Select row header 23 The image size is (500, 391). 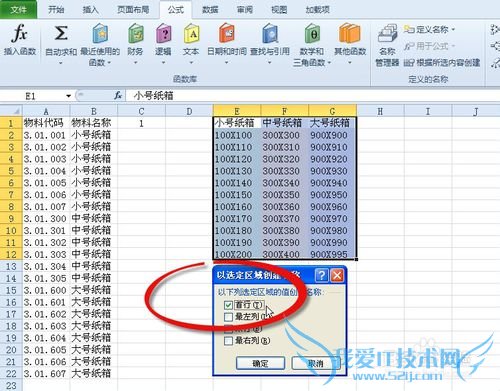tap(11, 386)
